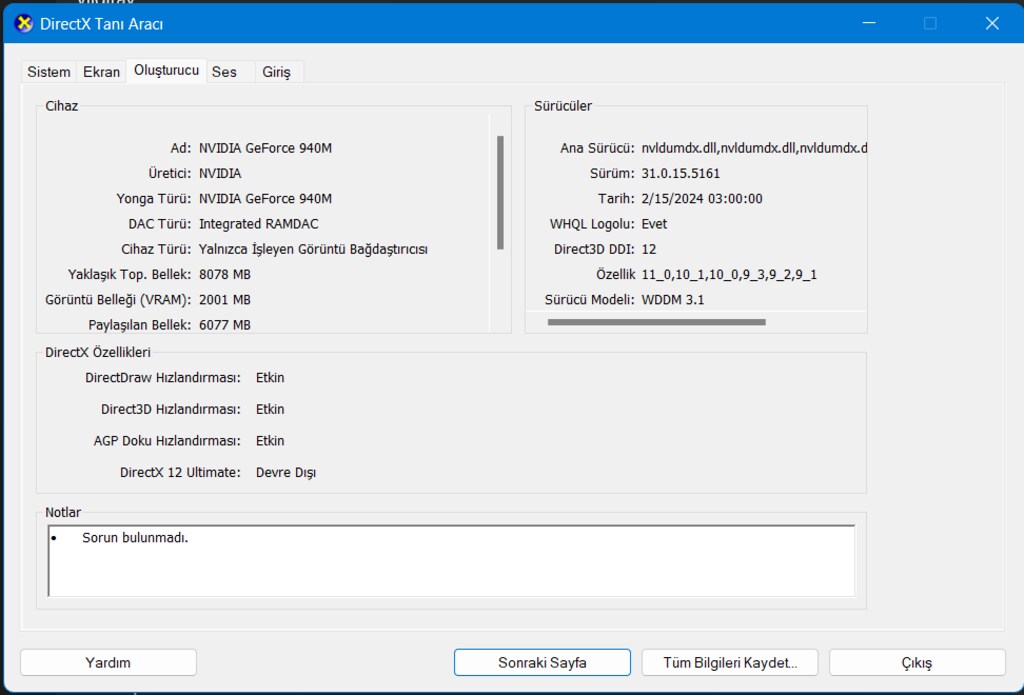This screenshot has width=1024, height=695.
Task: Close the DirectX Tanı Aracı window
Action: pyautogui.click(x=991, y=24)
